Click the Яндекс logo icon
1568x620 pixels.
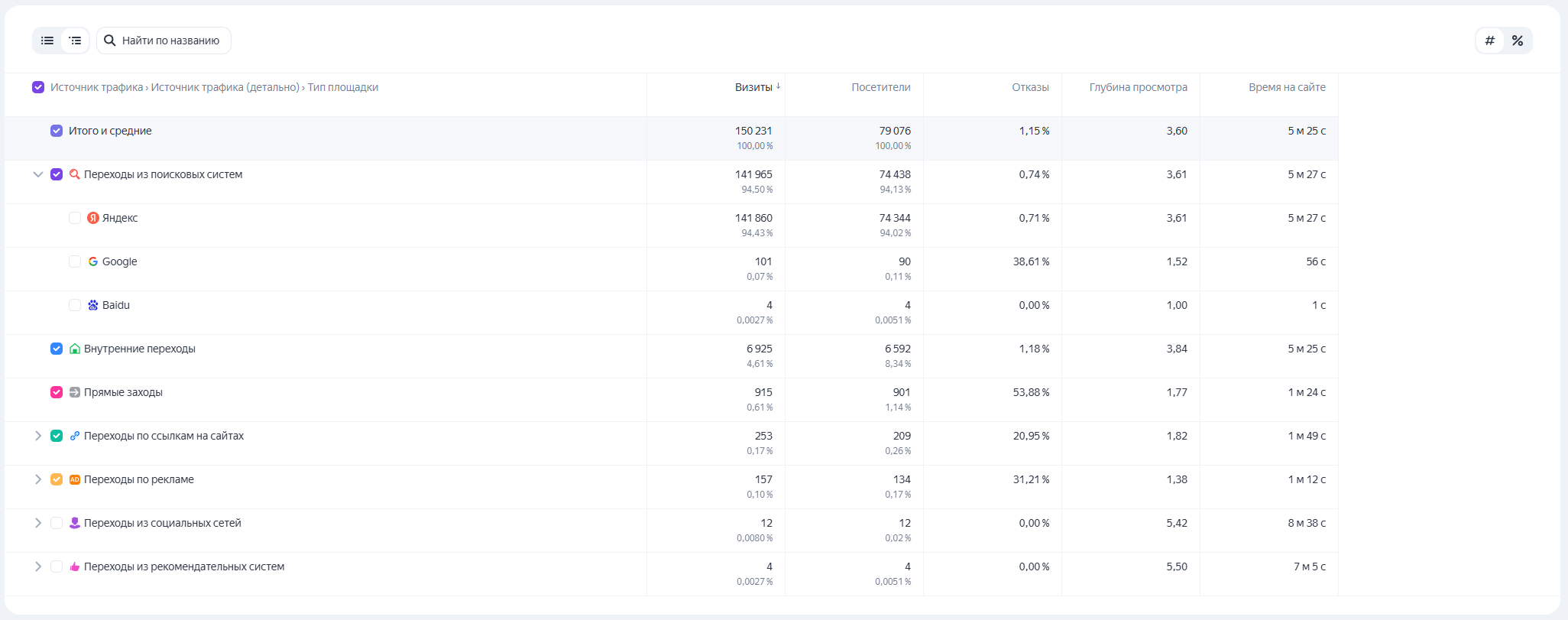pos(93,218)
